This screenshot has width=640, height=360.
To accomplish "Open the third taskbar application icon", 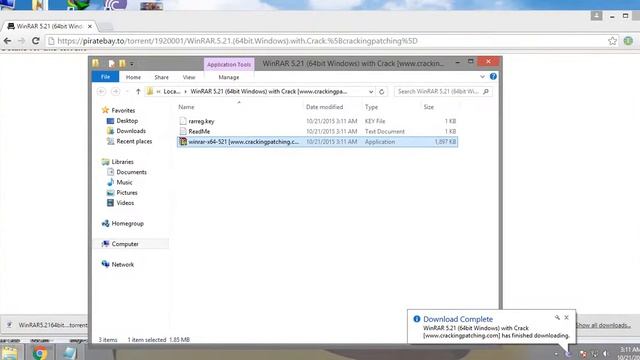I will 70,353.
